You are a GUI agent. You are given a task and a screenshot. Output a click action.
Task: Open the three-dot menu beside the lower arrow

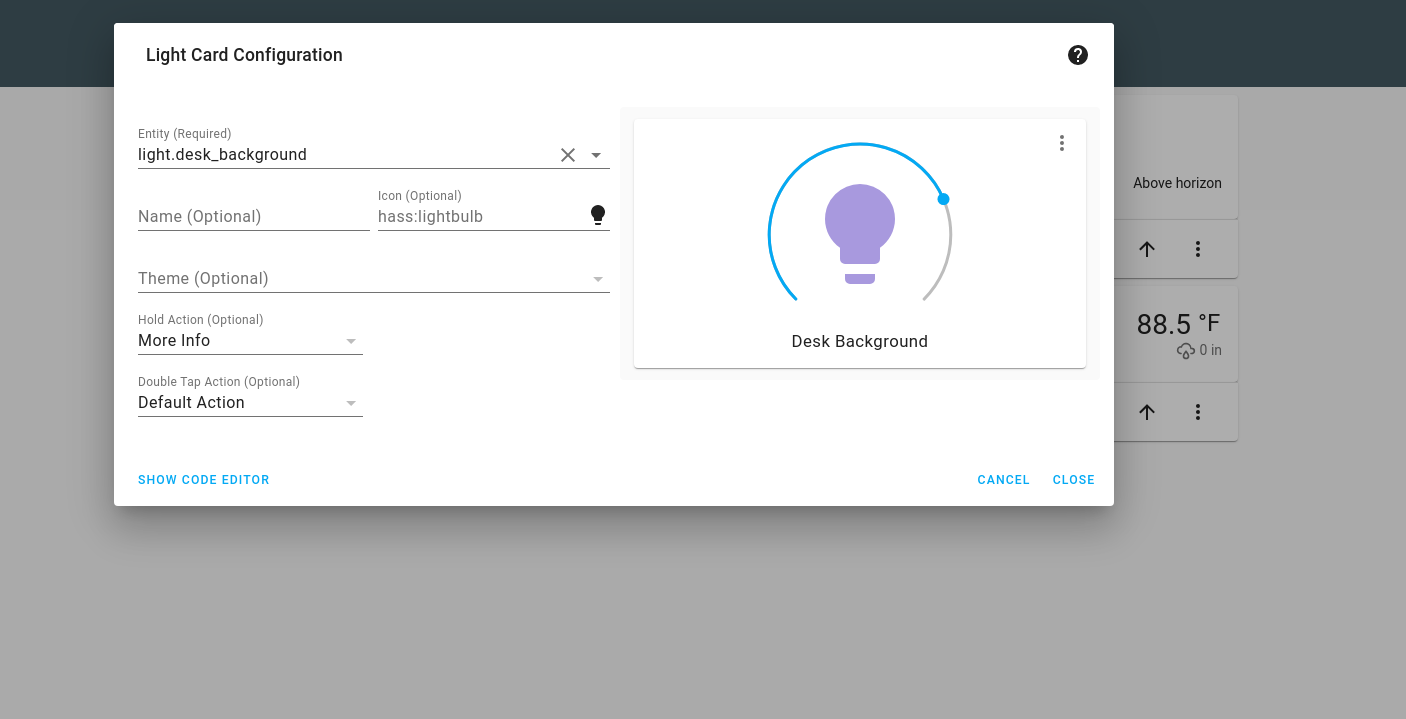pos(1197,411)
